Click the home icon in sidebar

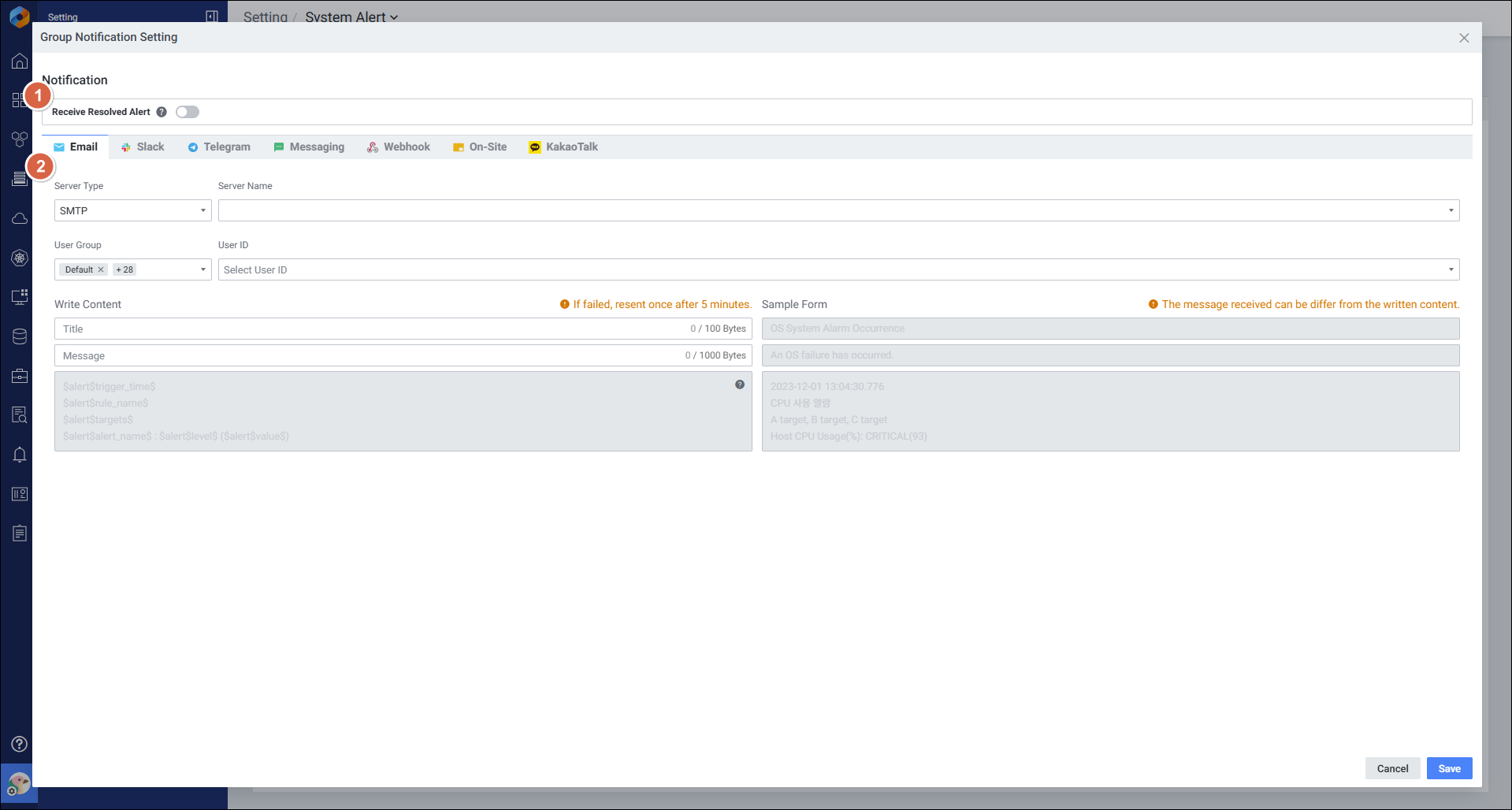[x=20, y=61]
